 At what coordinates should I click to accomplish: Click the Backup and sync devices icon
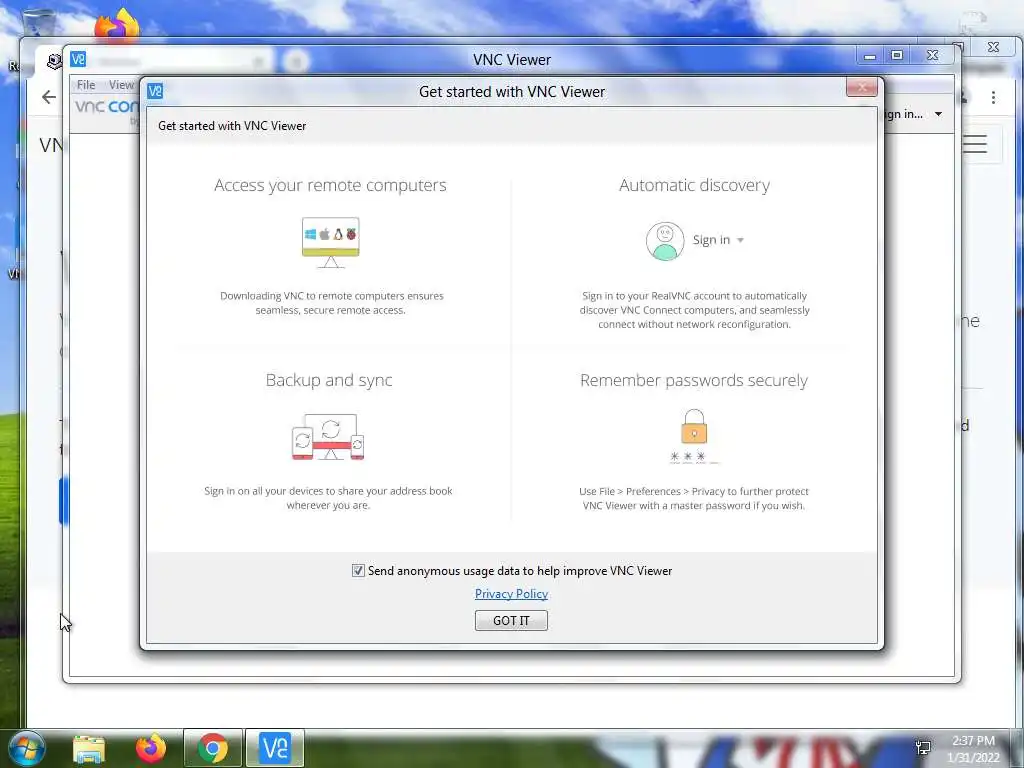(328, 436)
